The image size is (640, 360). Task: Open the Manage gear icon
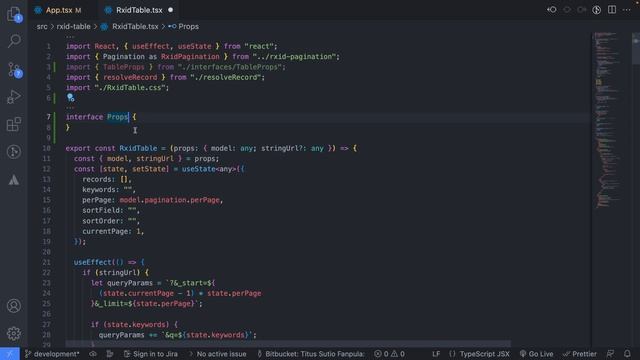click(x=14, y=333)
